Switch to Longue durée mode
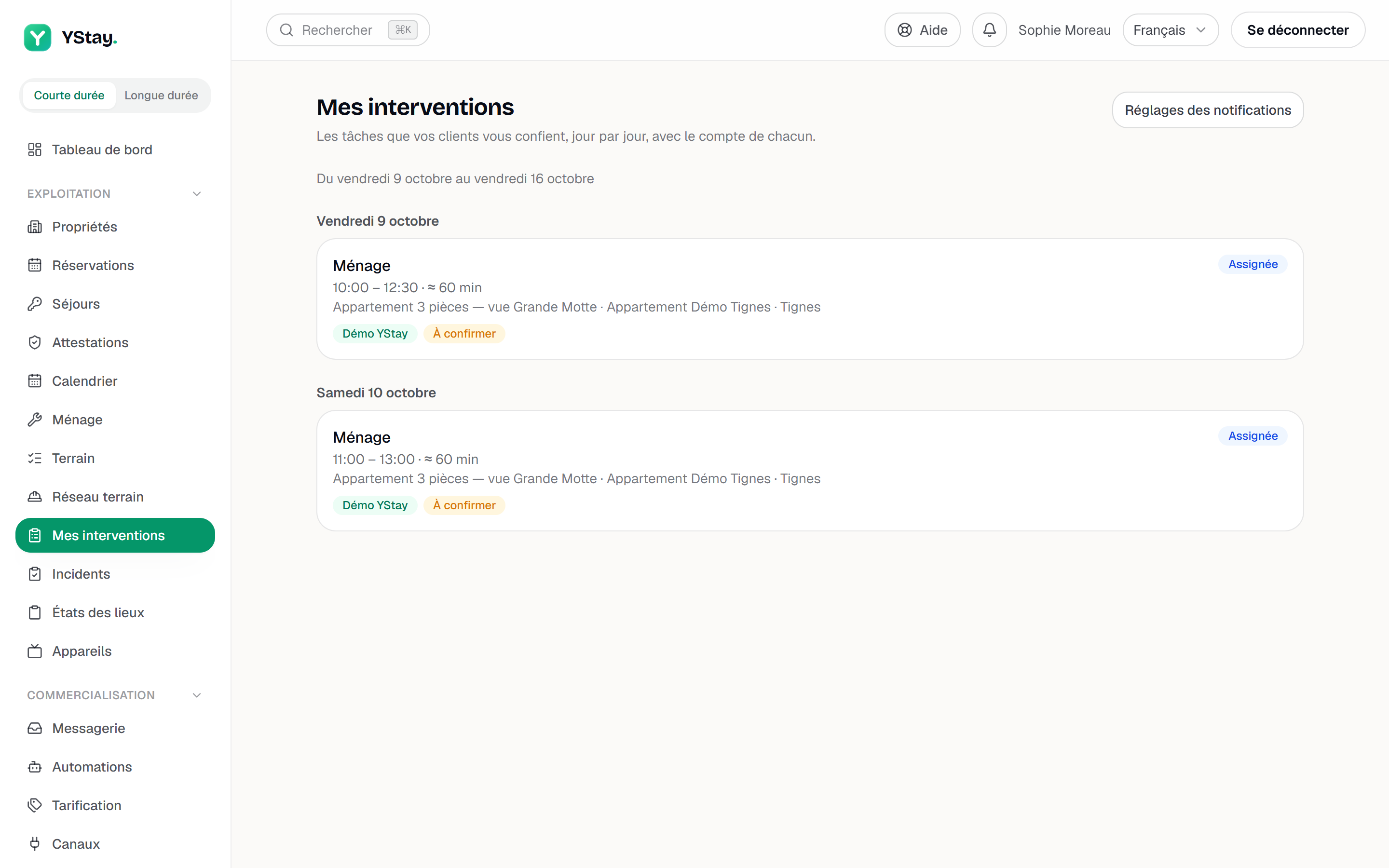This screenshot has width=1389, height=868. pyautogui.click(x=161, y=95)
